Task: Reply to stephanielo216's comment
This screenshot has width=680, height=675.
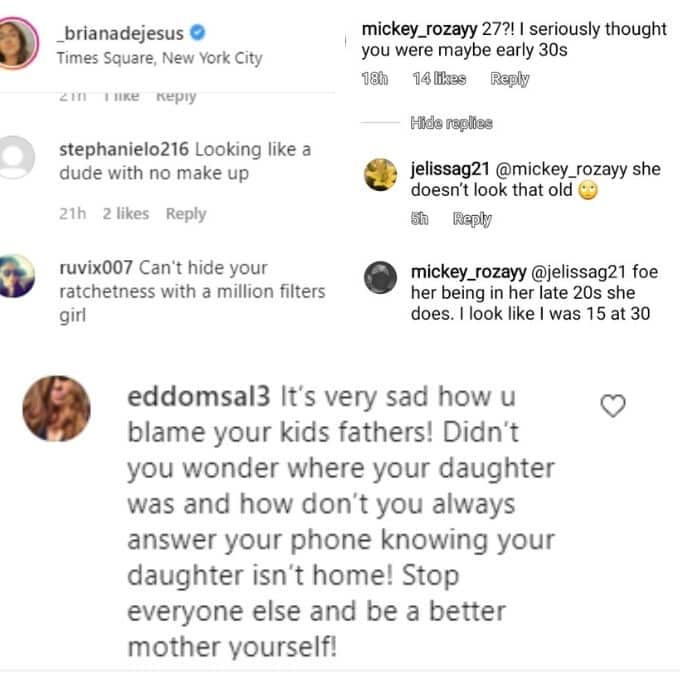Action: click(x=186, y=213)
